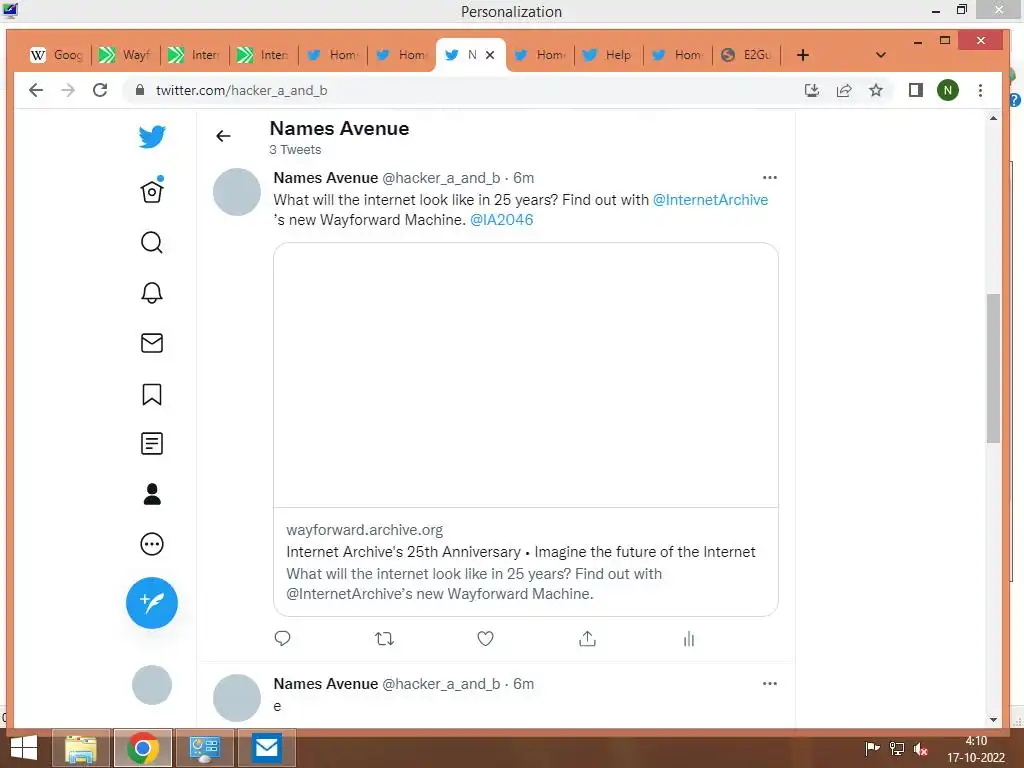The image size is (1024, 768).
Task: Open Lists icon in sidebar
Action: click(x=152, y=444)
